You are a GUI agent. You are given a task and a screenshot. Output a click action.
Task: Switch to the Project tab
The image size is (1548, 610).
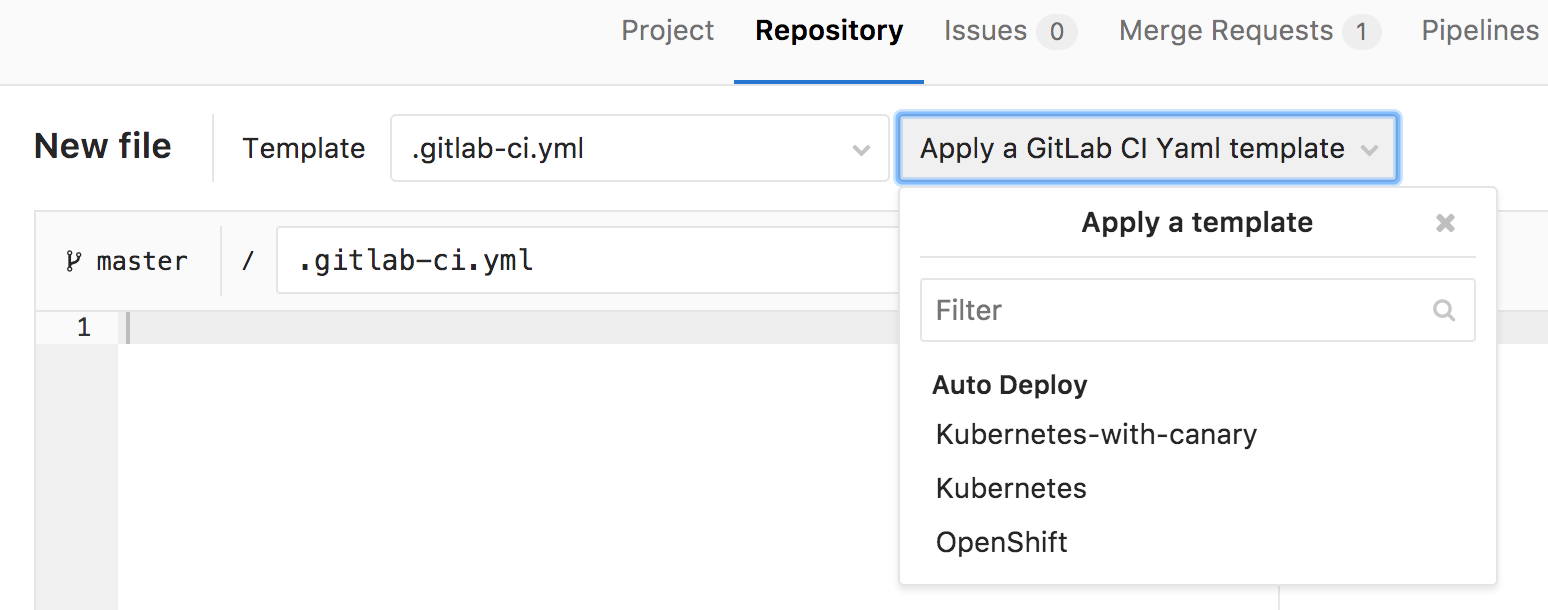[x=667, y=31]
